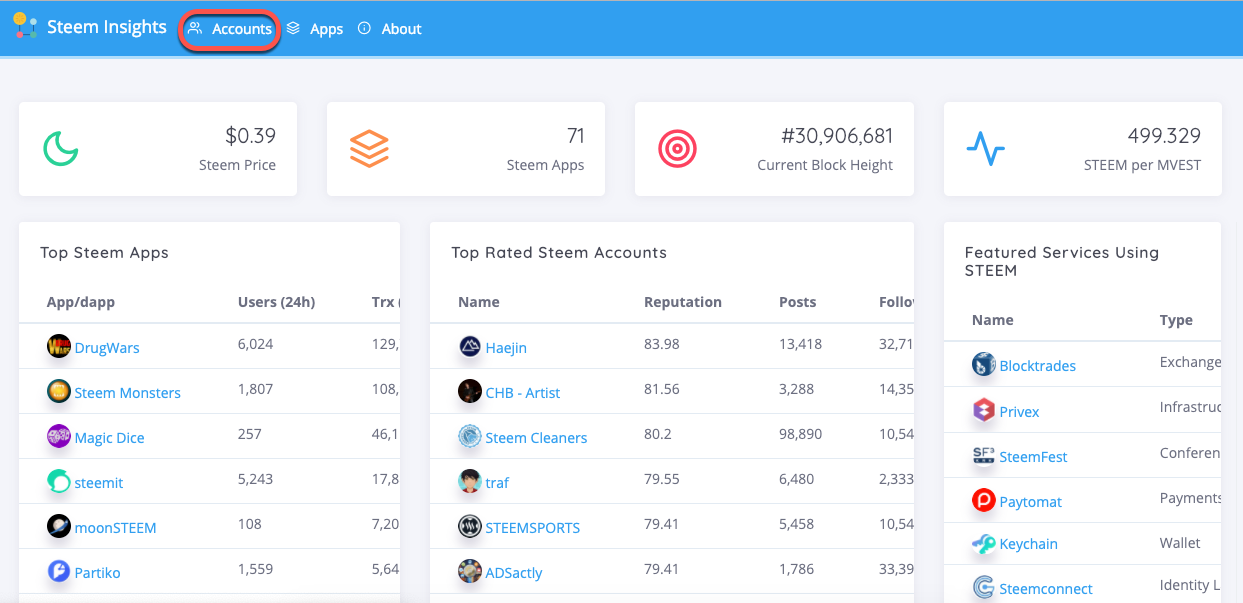Open the Paytomat service link
Viewport: 1243px width, 603px height.
[x=1031, y=502]
